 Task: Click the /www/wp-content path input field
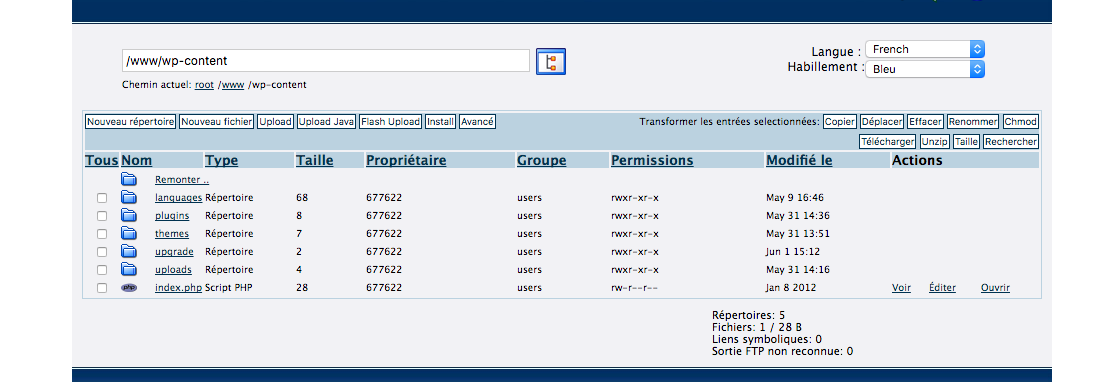tap(325, 61)
